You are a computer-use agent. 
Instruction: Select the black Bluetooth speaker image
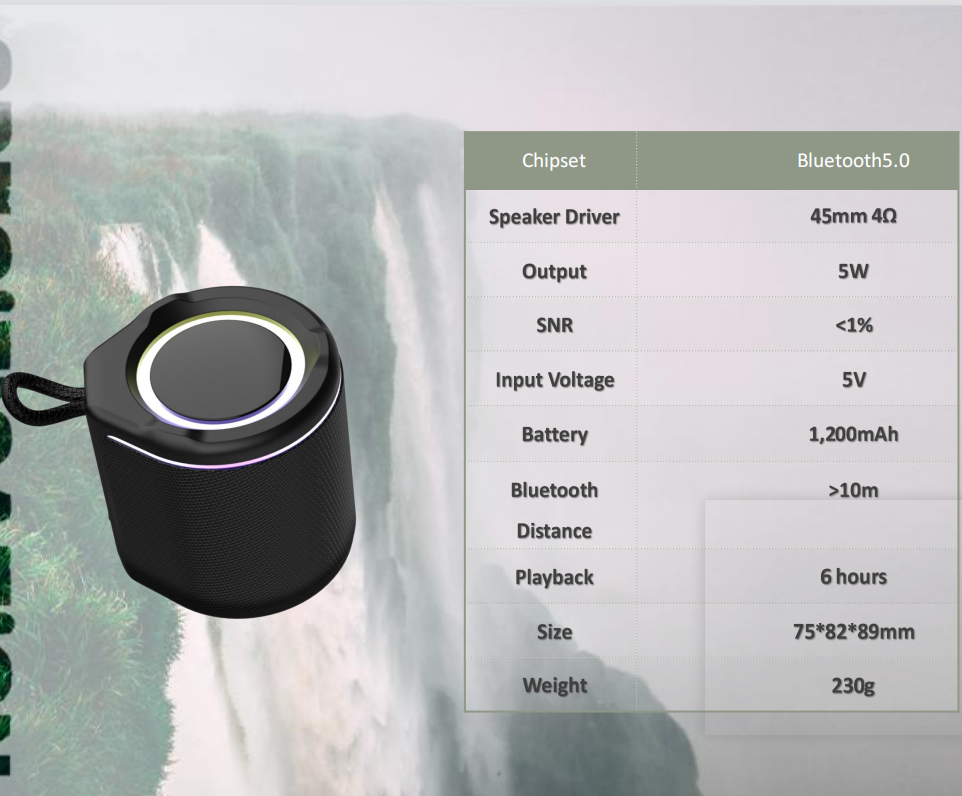click(x=178, y=451)
